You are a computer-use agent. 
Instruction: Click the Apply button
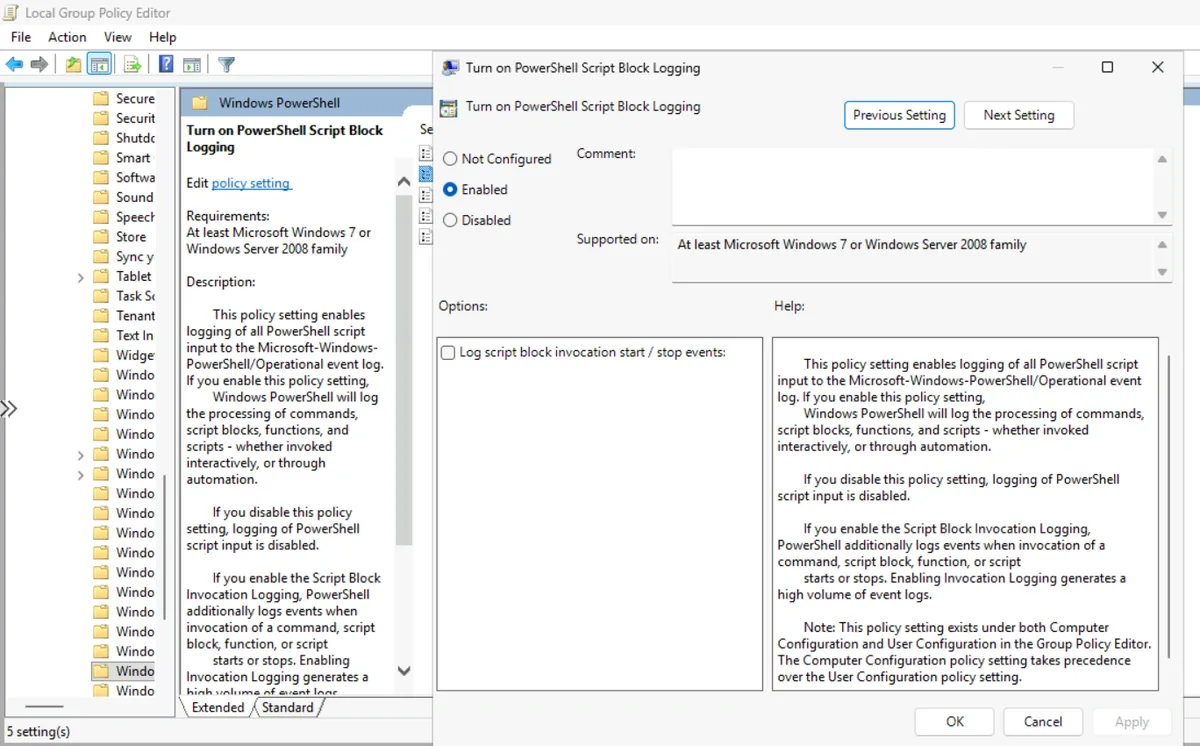coord(1132,721)
